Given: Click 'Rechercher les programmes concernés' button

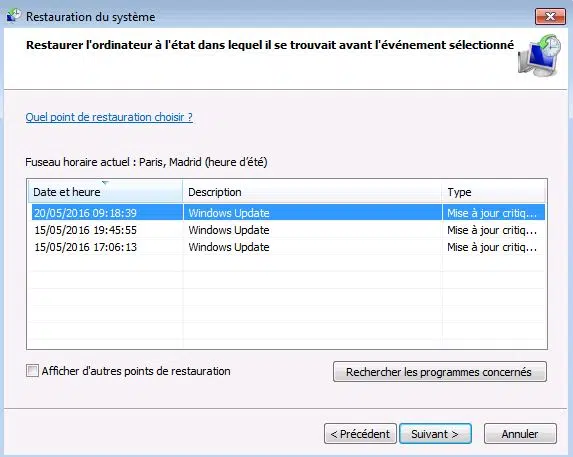Looking at the screenshot, I should [440, 372].
